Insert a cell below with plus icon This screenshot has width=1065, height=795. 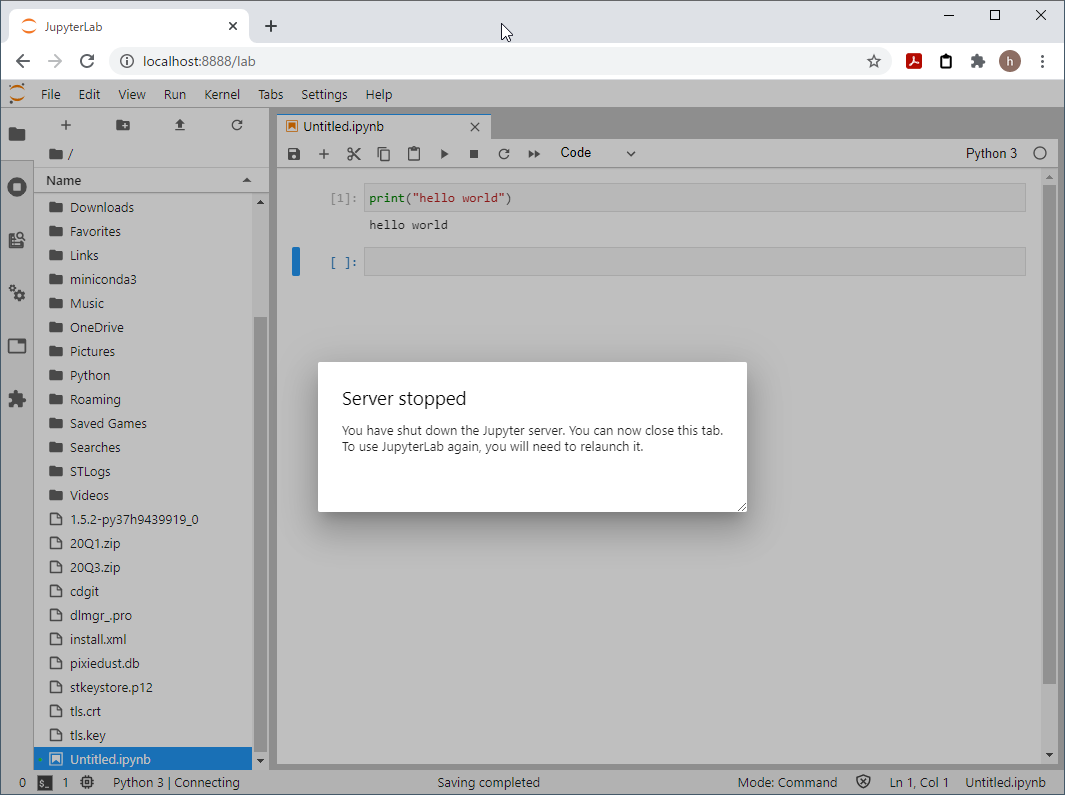tap(324, 154)
